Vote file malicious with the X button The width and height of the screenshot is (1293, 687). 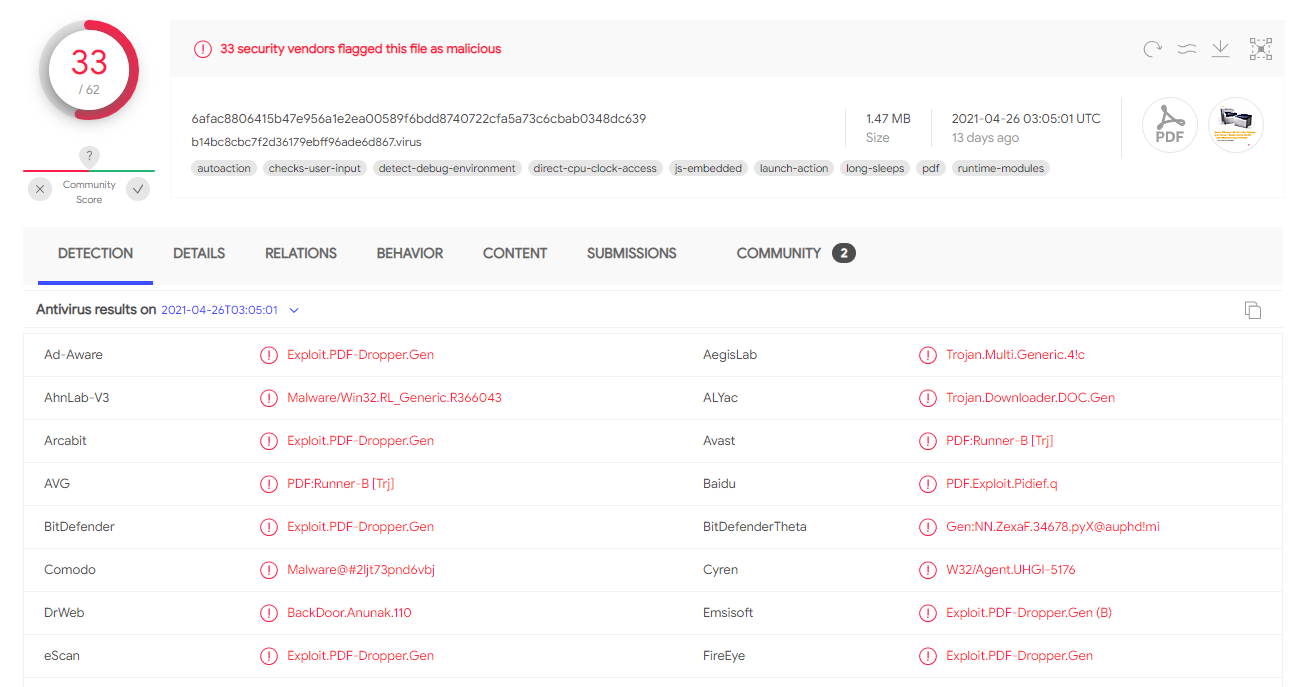point(40,189)
